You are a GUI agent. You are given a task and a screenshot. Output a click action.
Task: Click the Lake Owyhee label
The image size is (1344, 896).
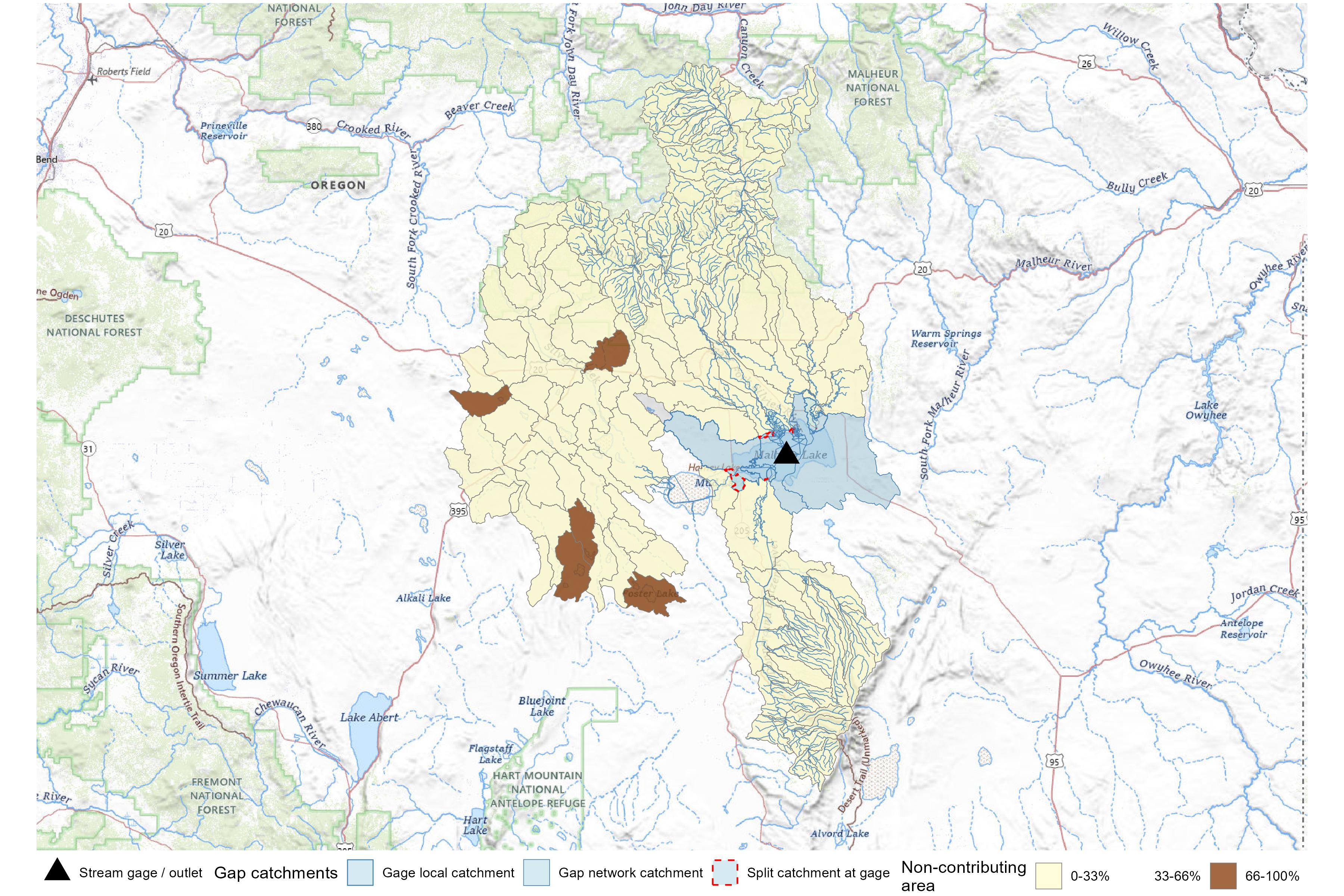click(x=1206, y=410)
